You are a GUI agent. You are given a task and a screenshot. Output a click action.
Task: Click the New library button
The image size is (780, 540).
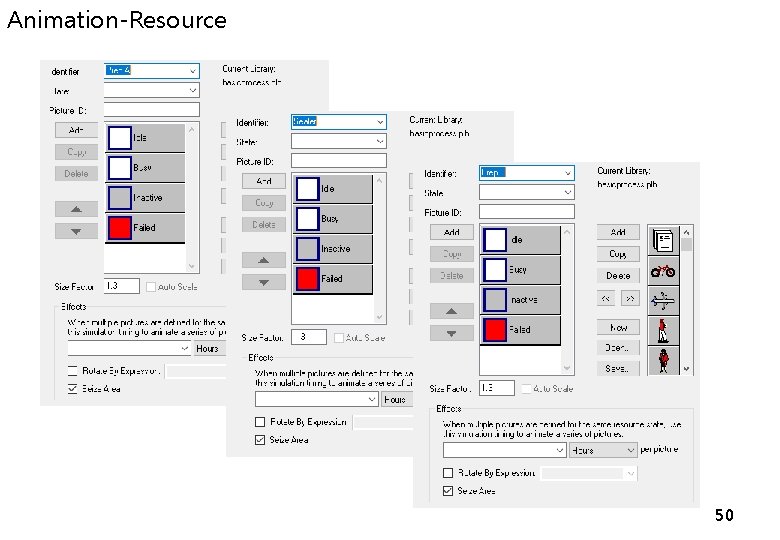click(618, 327)
